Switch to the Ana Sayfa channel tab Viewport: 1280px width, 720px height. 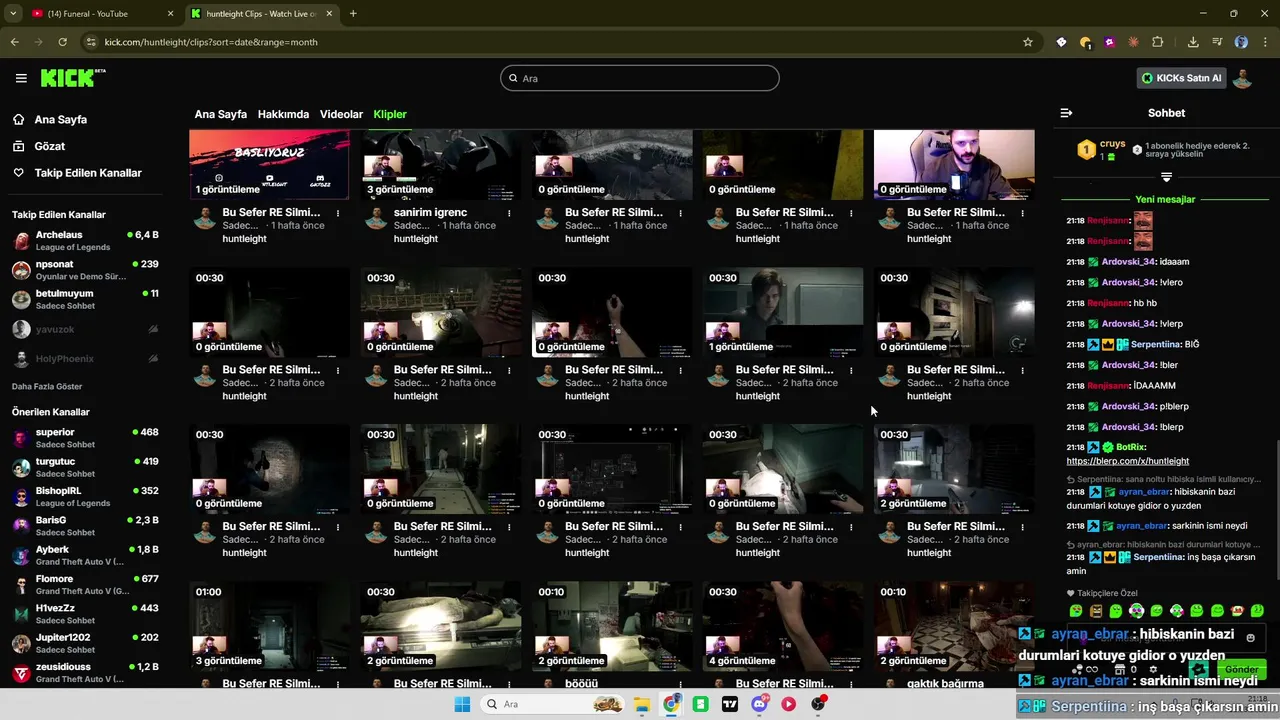(x=220, y=114)
